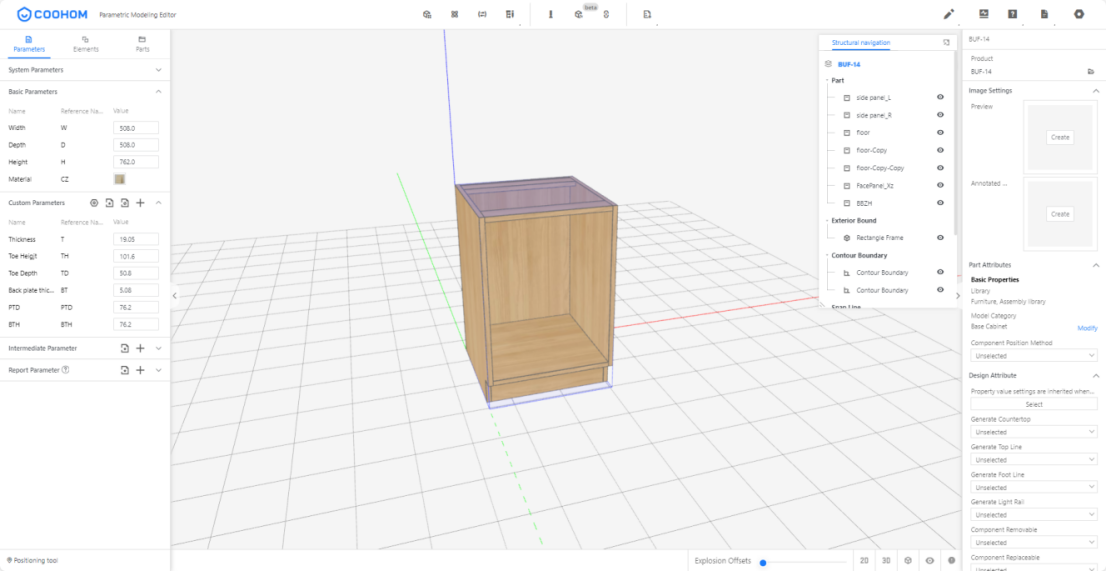
Task: Open the Generate Countertop dropdown
Action: pos(1034,432)
